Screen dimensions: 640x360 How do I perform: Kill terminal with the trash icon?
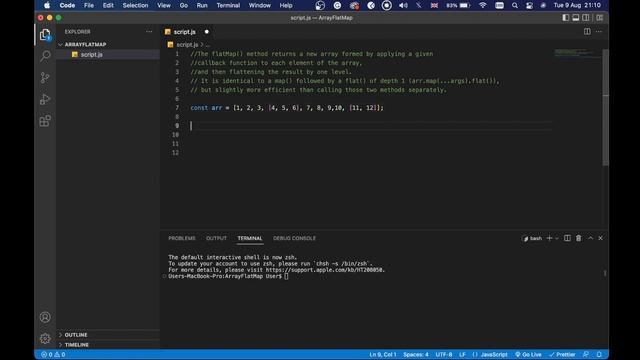(x=578, y=238)
